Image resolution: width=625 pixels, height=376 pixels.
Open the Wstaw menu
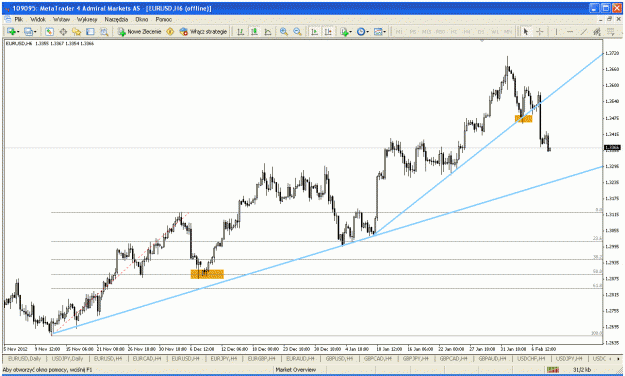[x=61, y=19]
